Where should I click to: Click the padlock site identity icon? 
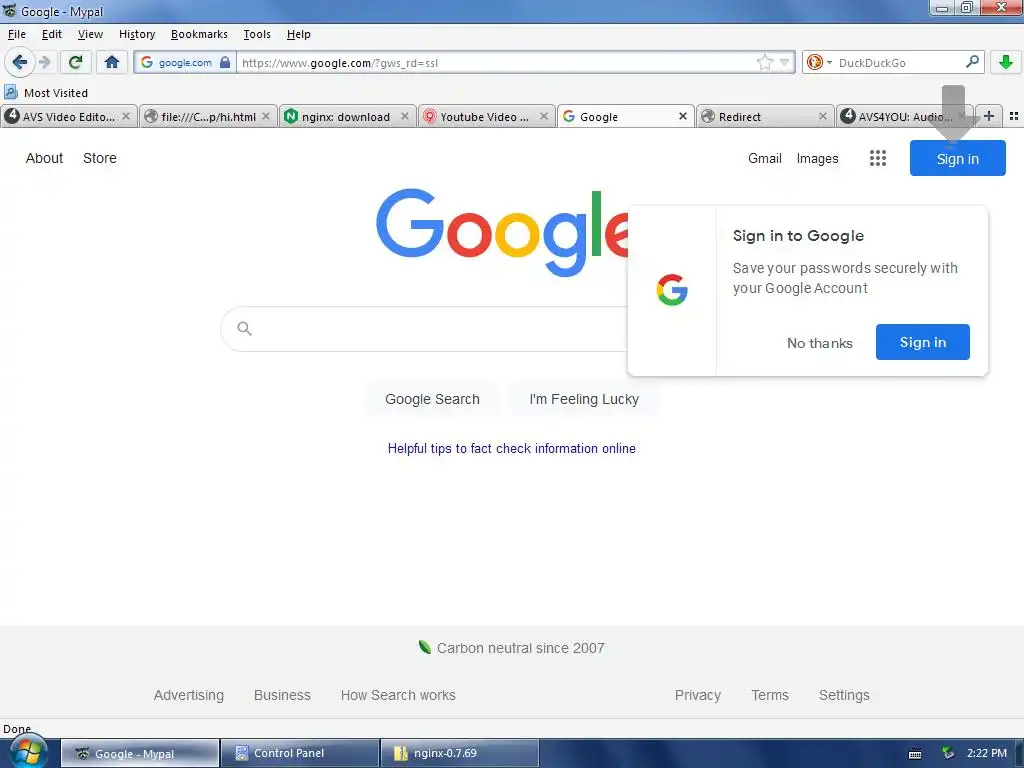click(225, 62)
